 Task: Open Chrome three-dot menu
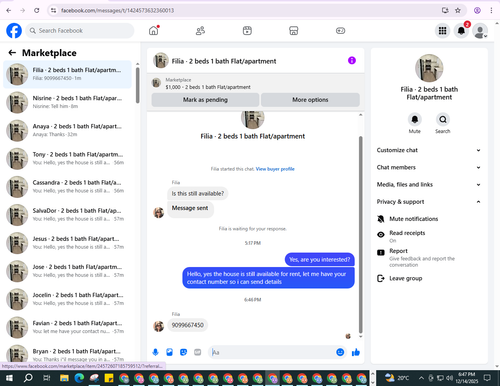click(491, 10)
